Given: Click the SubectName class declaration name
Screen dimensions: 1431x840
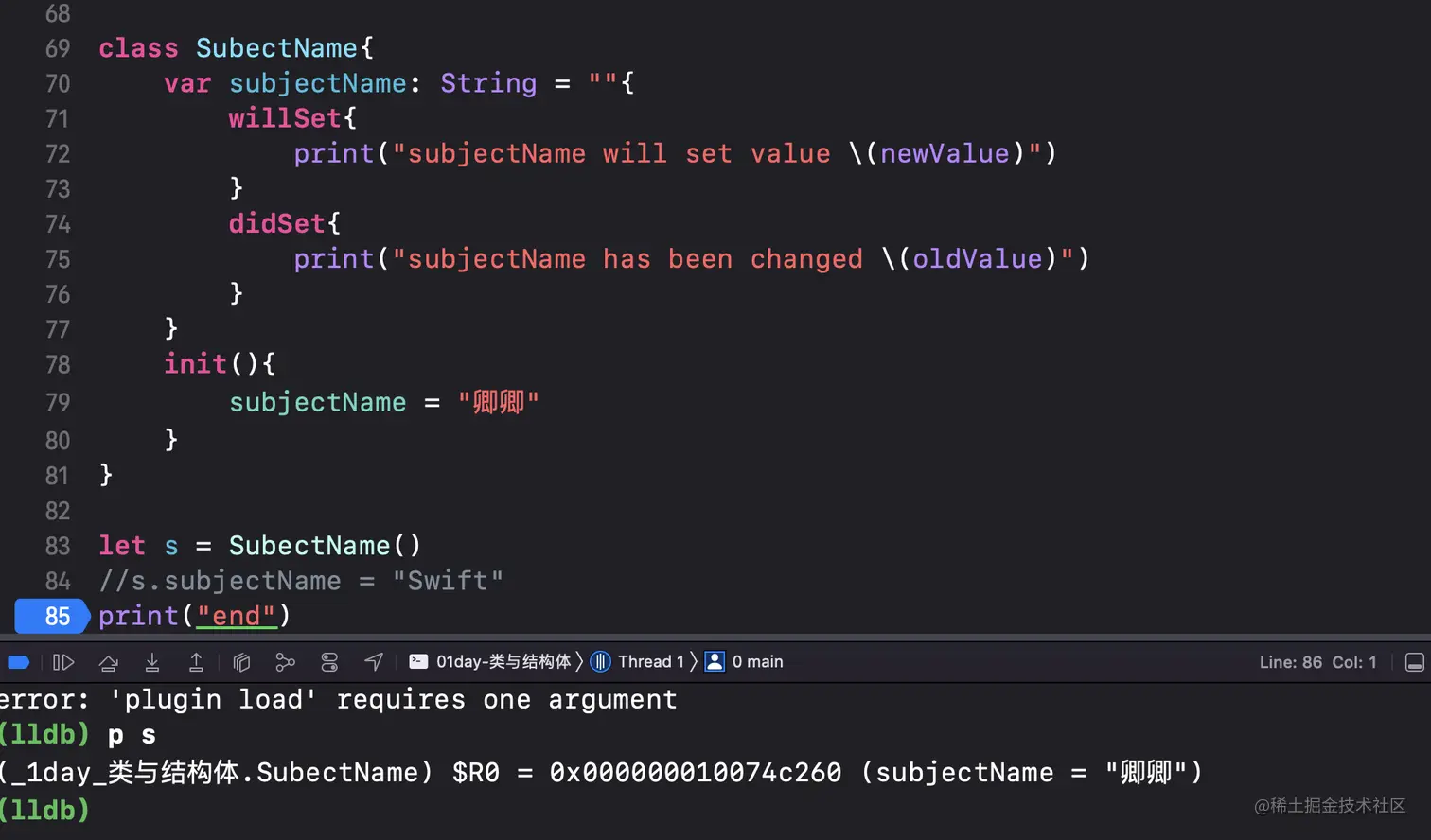Looking at the screenshot, I should (276, 48).
